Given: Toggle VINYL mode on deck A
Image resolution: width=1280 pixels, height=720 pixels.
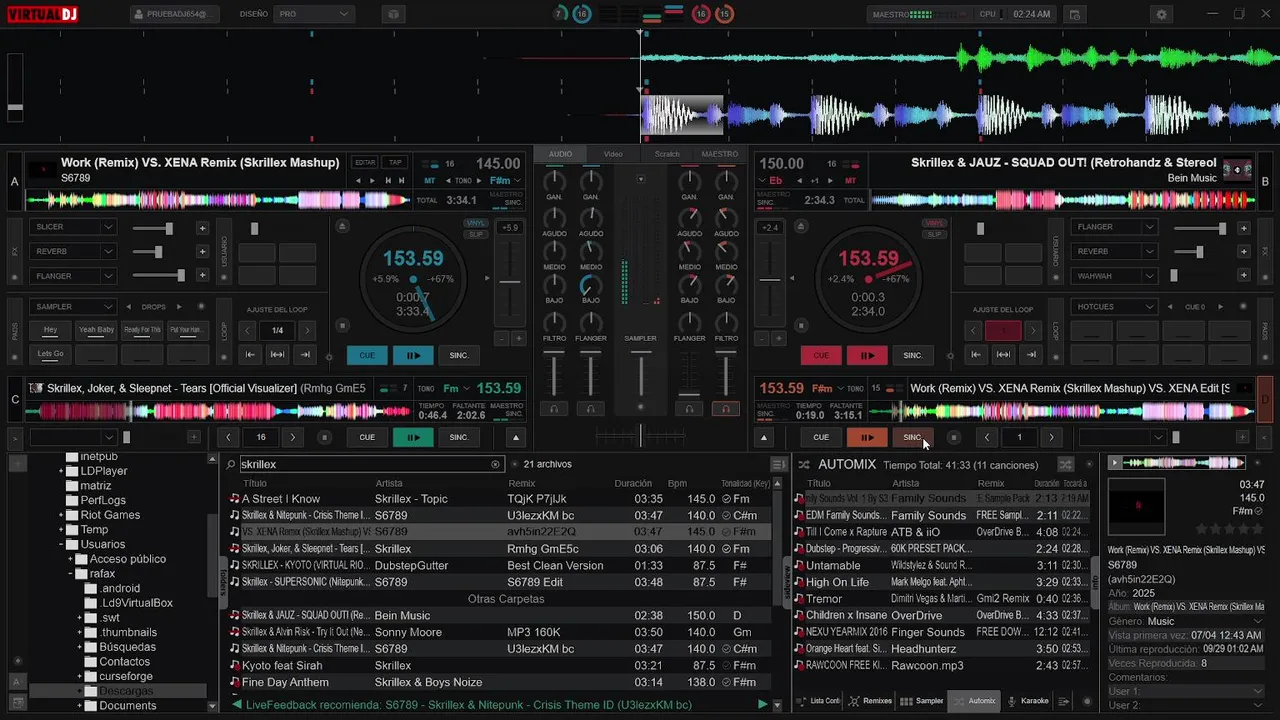Looking at the screenshot, I should (476, 223).
